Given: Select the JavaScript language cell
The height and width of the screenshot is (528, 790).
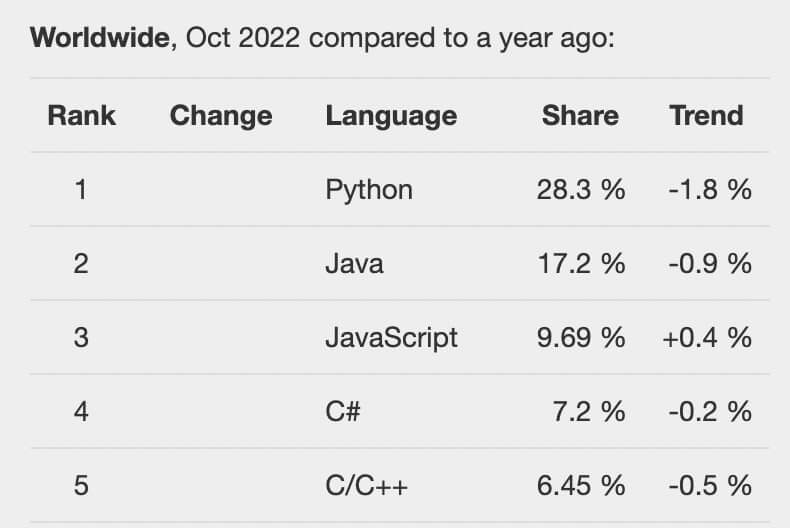Looking at the screenshot, I should [391, 338].
